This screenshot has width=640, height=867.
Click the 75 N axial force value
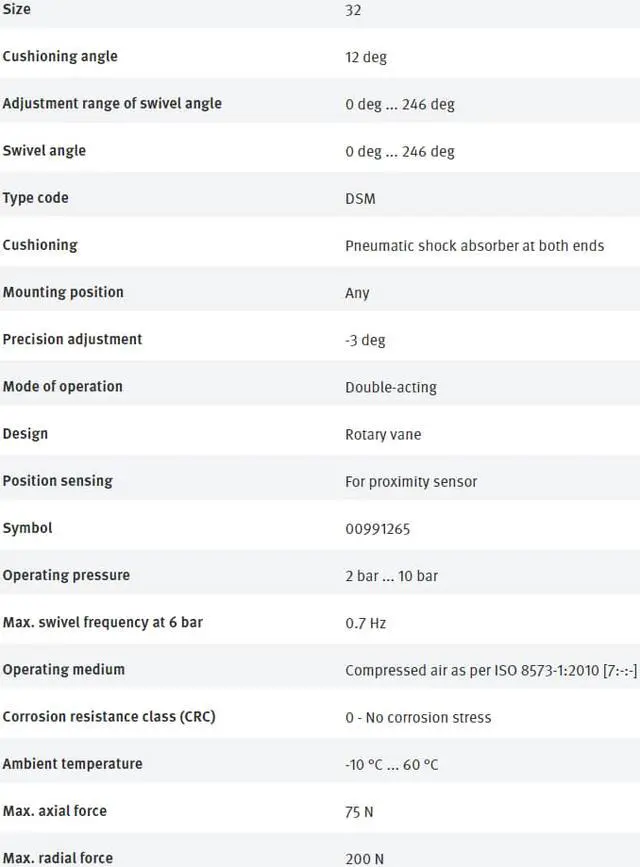(359, 812)
